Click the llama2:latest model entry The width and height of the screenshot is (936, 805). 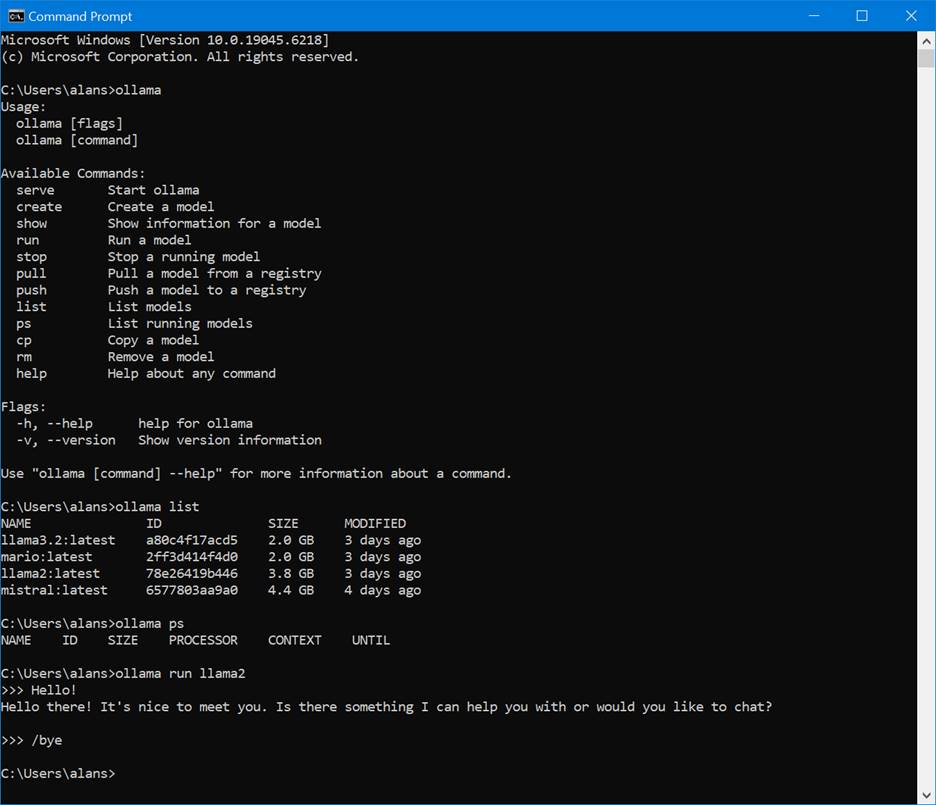tap(50, 574)
